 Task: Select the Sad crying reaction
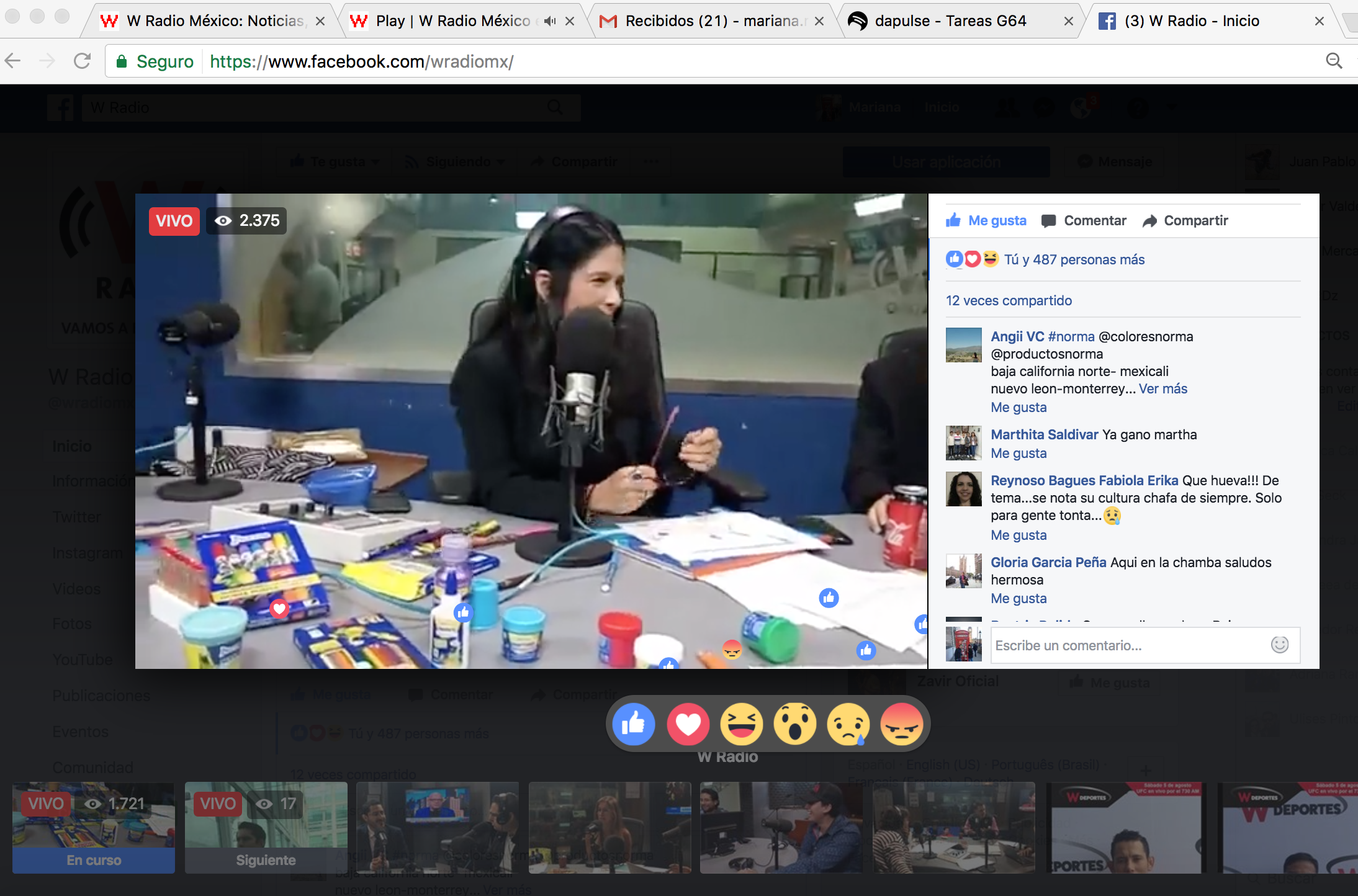848,724
